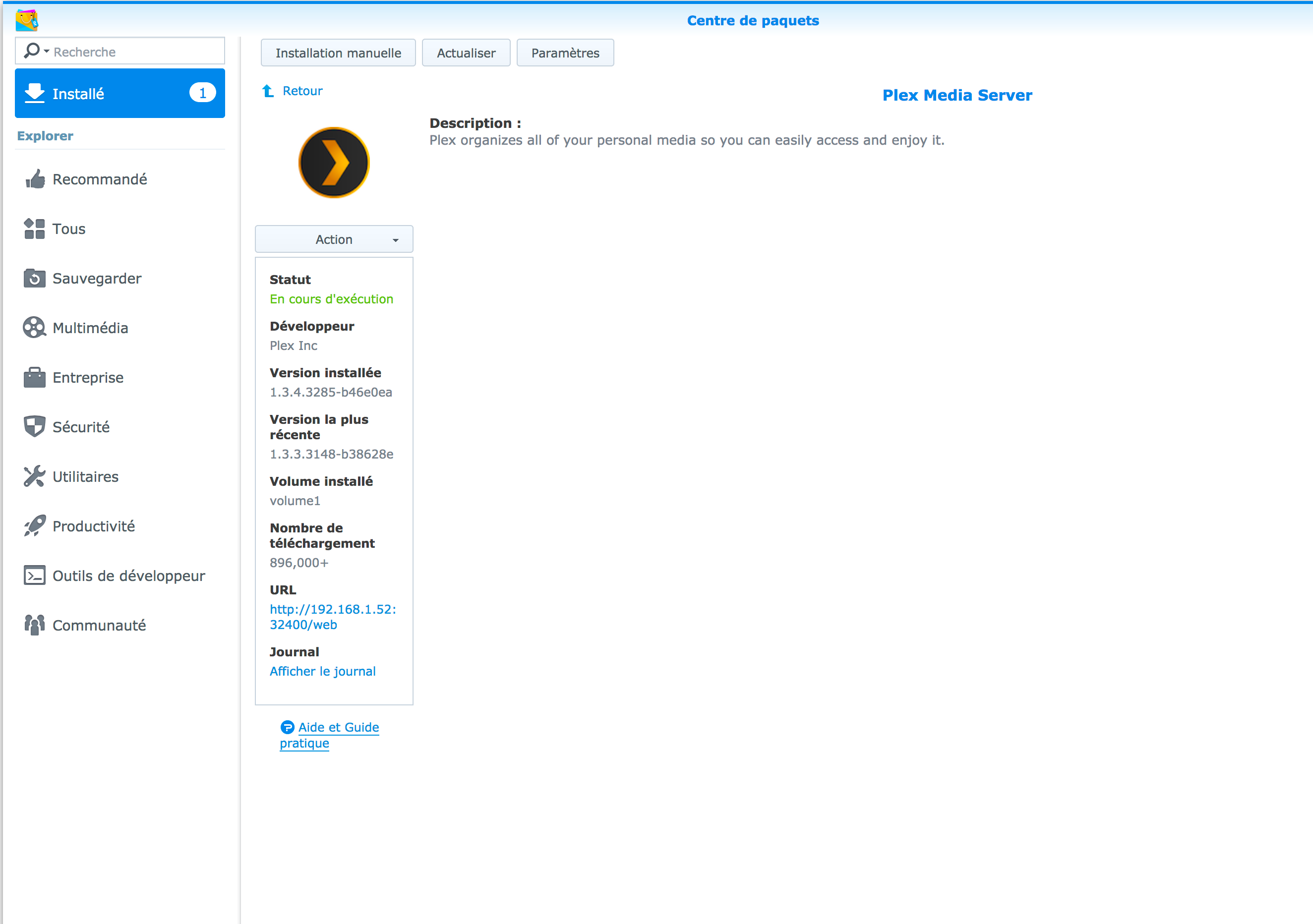Screen dimensions: 1313x924
Task: Click the Recommandé thumbs-up icon
Action: 35,179
